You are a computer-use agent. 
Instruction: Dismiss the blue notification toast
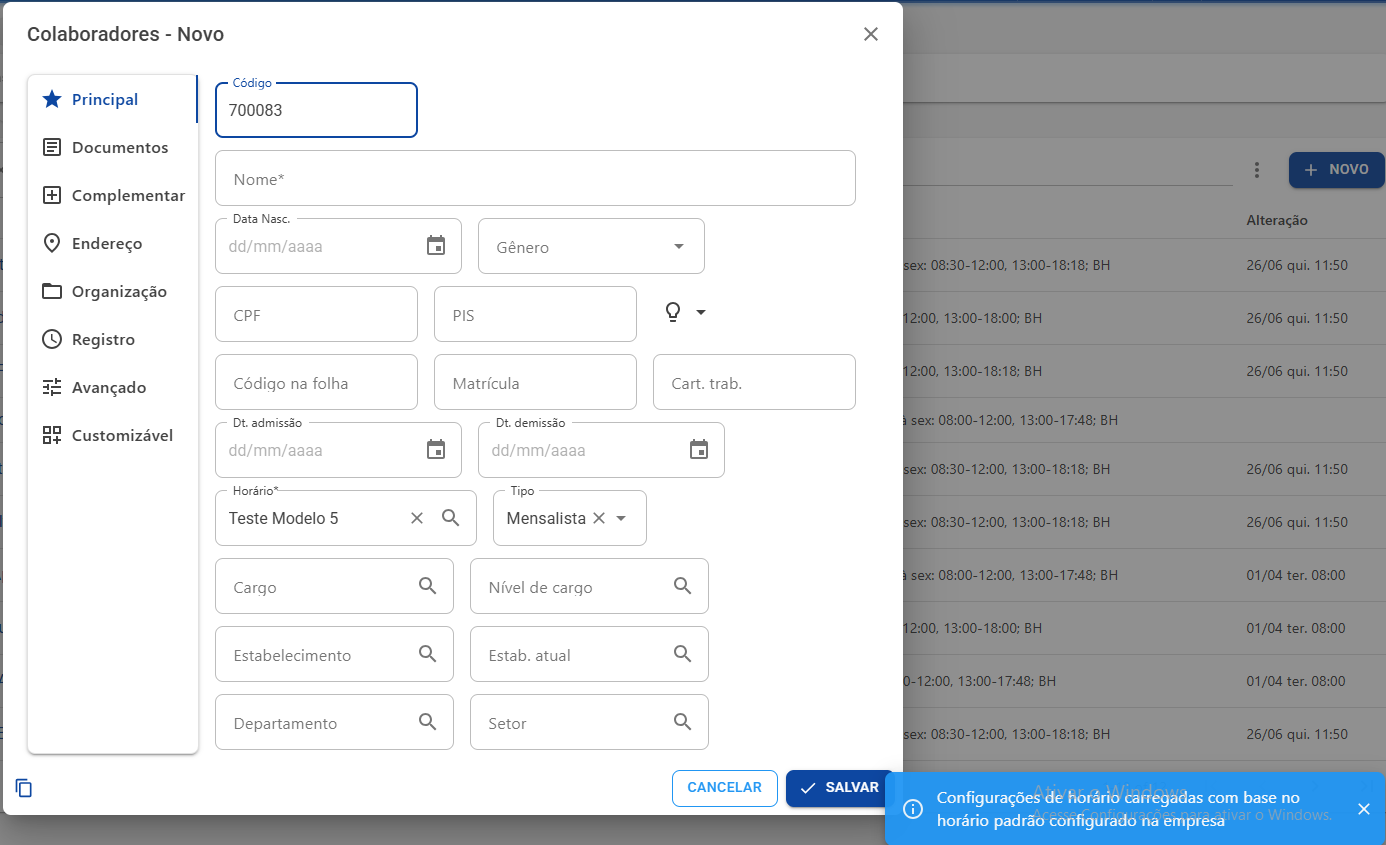tap(1364, 809)
